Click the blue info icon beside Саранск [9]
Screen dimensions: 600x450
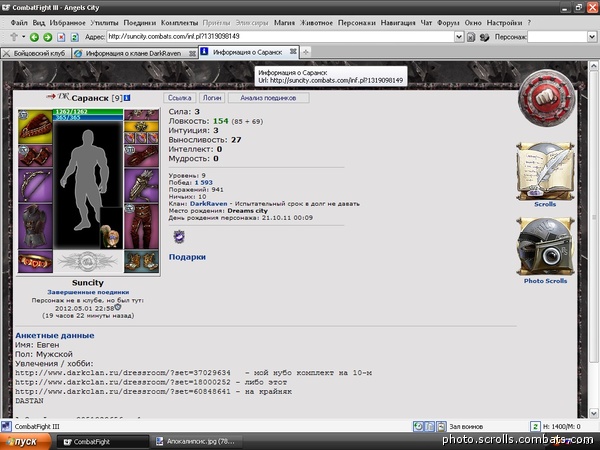click(127, 98)
